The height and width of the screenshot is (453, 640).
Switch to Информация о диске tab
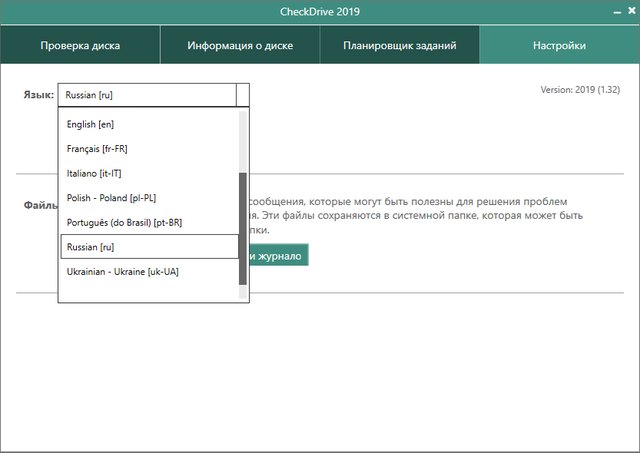(239, 46)
